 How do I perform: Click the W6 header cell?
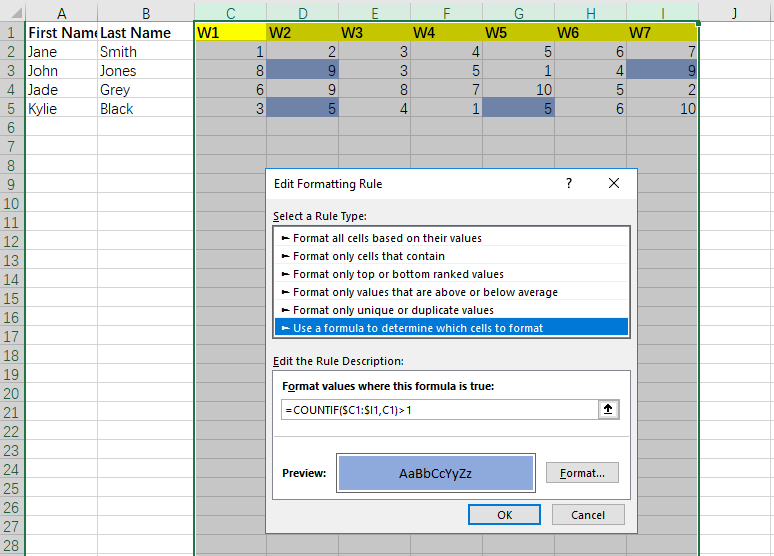click(x=591, y=33)
